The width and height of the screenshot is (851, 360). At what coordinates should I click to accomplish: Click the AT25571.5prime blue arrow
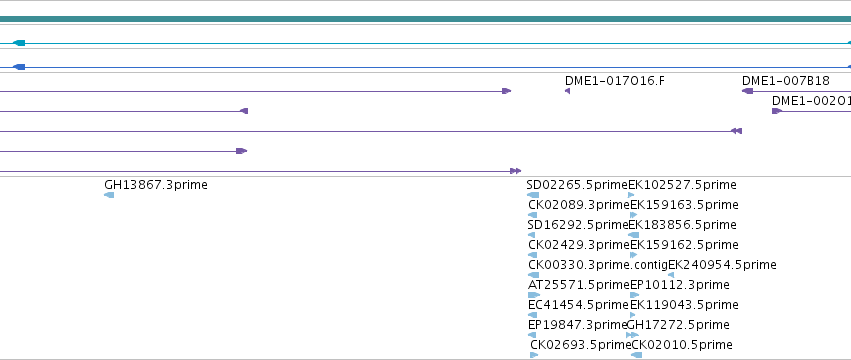tap(534, 295)
